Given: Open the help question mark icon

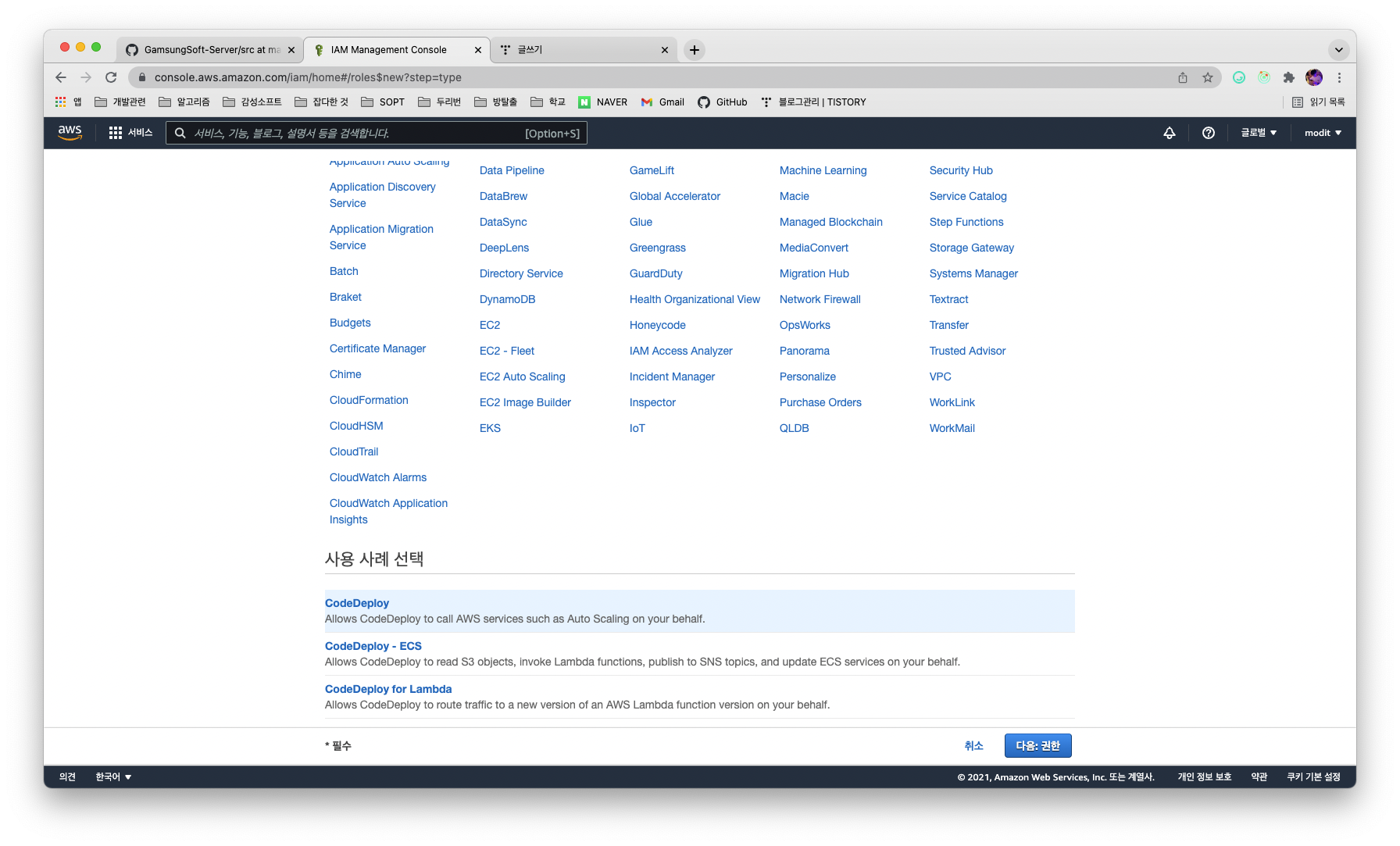Looking at the screenshot, I should (1209, 133).
